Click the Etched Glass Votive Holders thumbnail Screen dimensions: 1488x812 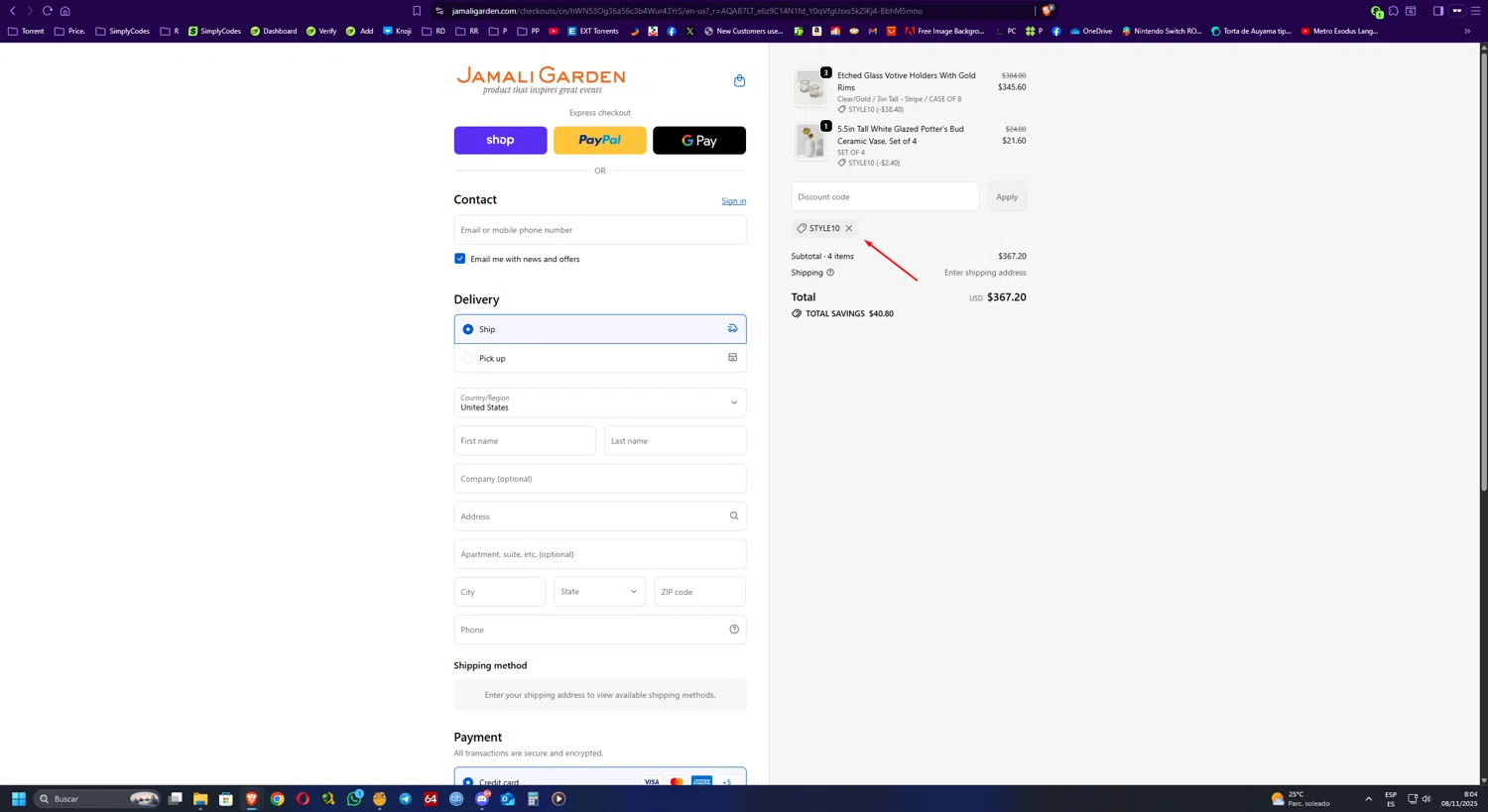coord(810,87)
